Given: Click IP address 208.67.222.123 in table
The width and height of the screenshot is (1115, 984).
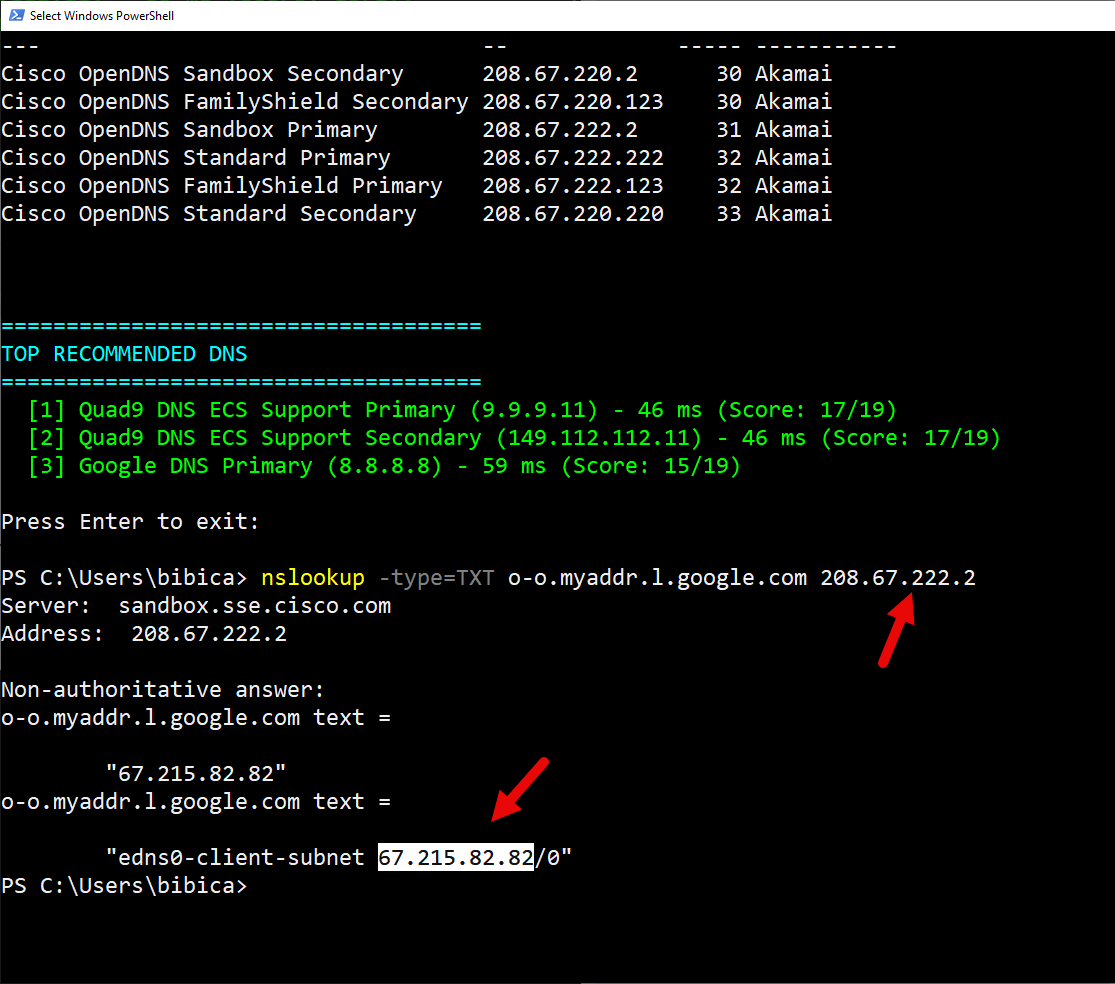Looking at the screenshot, I should click(573, 186).
